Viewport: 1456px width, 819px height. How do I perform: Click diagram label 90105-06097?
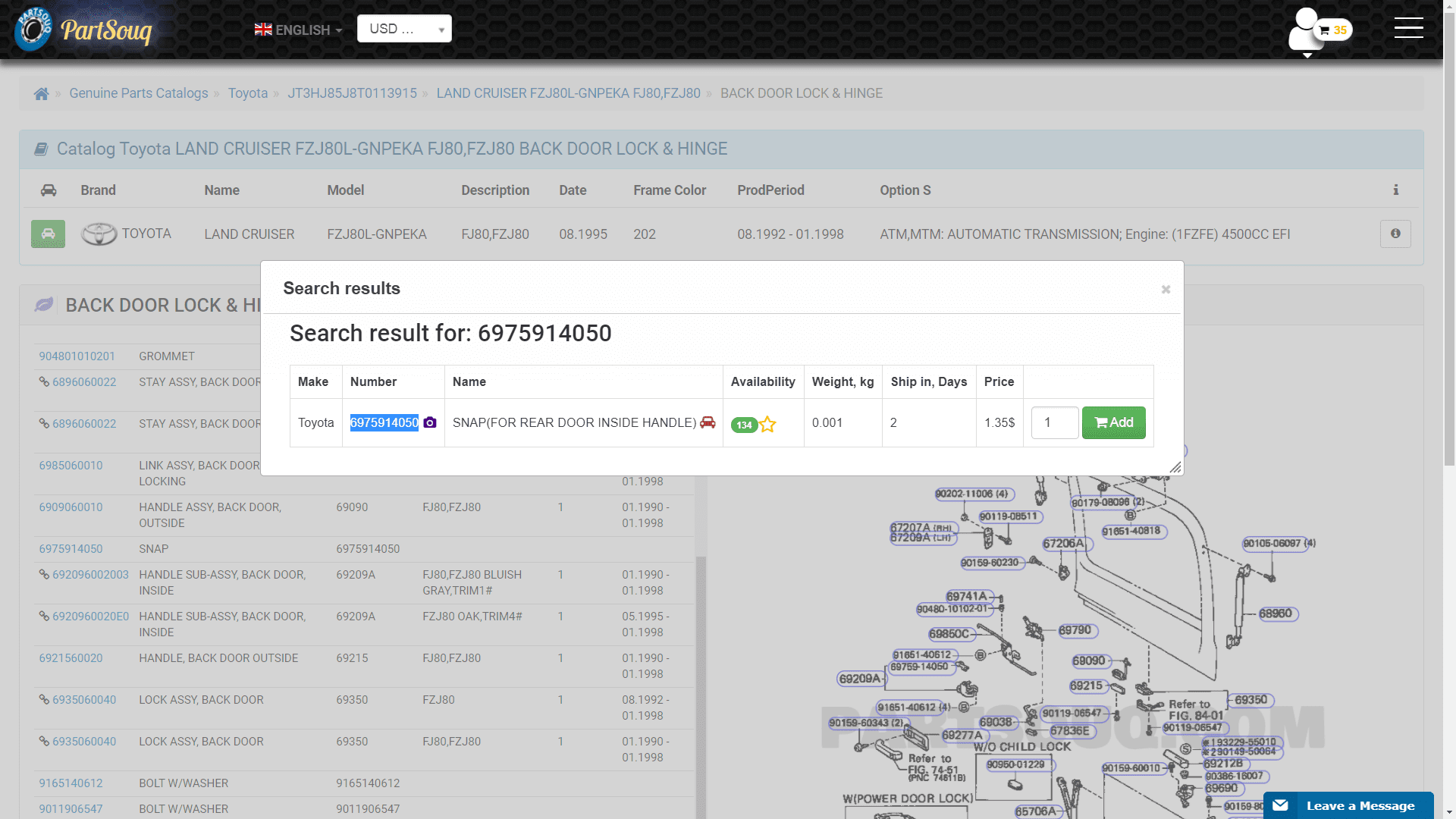coord(1279,543)
